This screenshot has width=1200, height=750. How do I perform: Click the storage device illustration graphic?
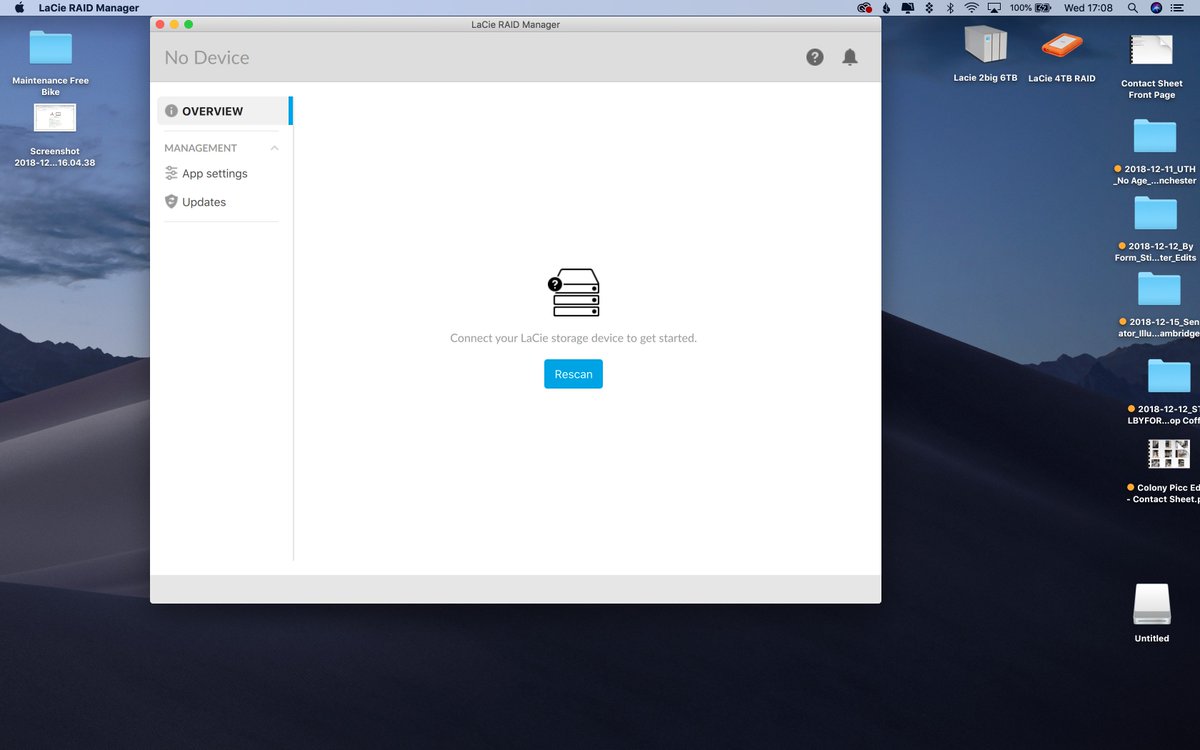click(x=572, y=292)
